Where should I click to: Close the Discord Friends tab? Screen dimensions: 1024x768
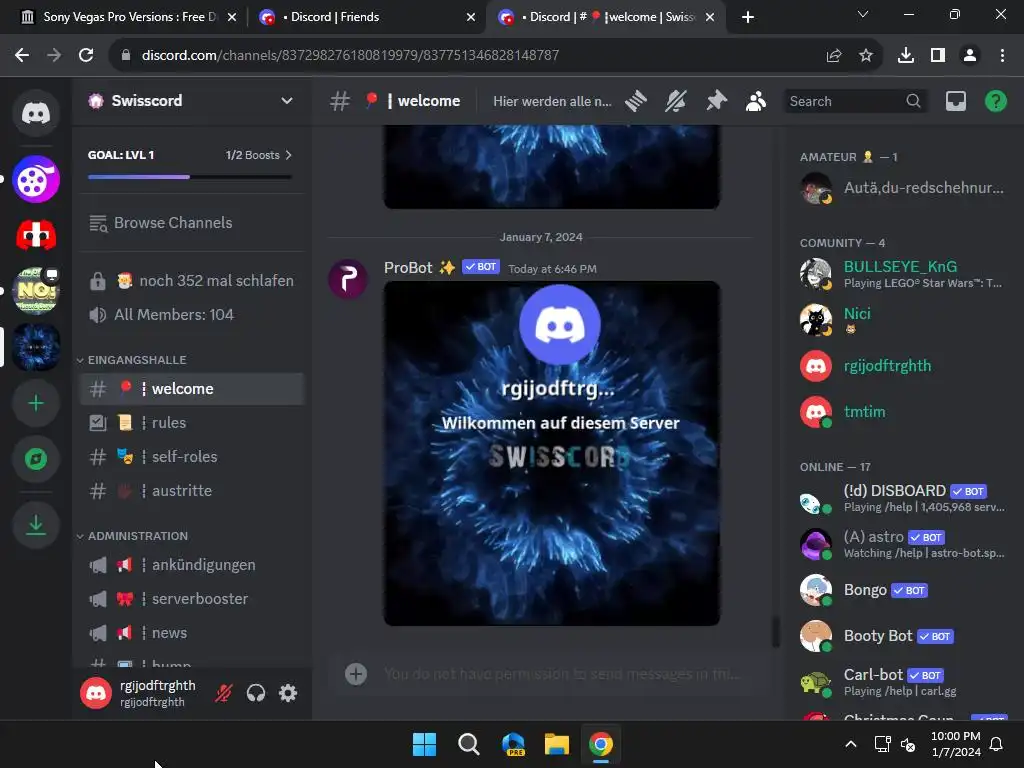click(x=471, y=17)
